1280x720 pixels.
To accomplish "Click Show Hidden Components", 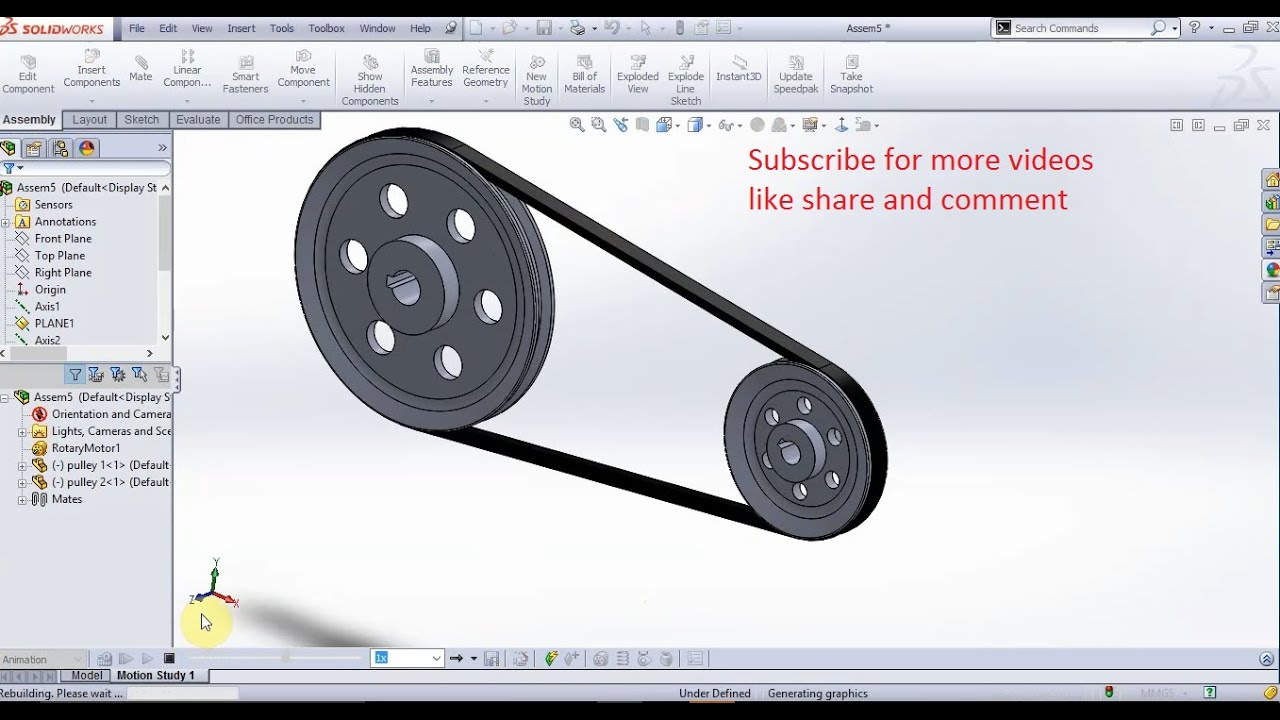I will click(370, 80).
